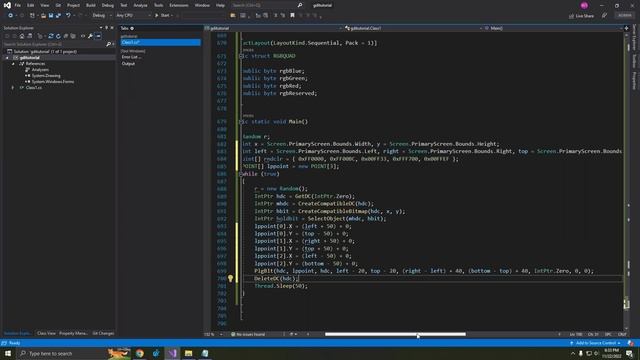Viewport: 640px width, 360px height.
Task: Open the Extensions menu
Action: point(179,5)
